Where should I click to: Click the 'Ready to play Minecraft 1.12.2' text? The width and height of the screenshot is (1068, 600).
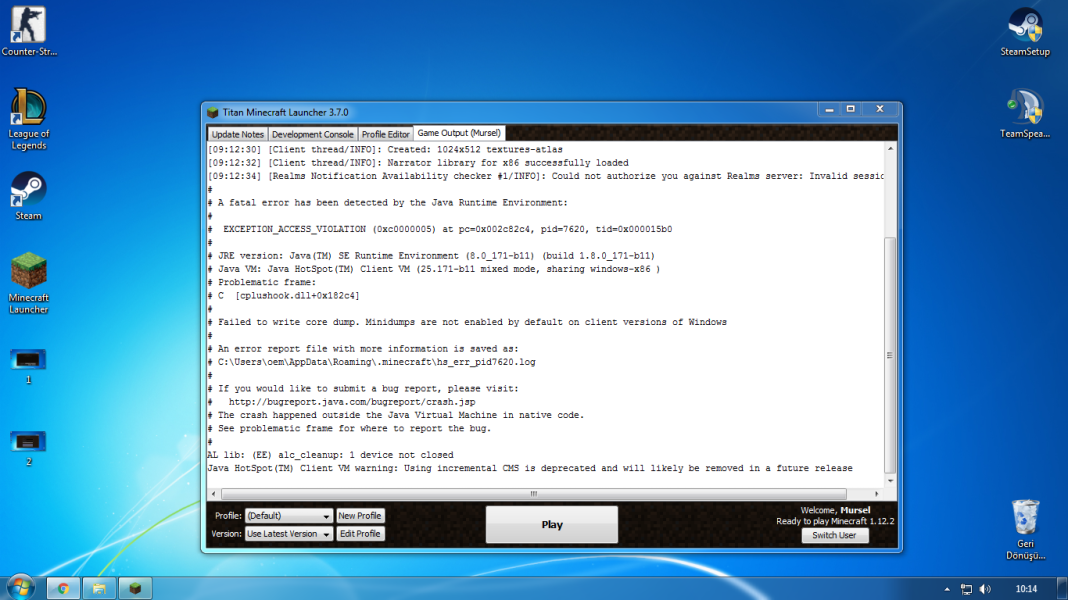(835, 521)
